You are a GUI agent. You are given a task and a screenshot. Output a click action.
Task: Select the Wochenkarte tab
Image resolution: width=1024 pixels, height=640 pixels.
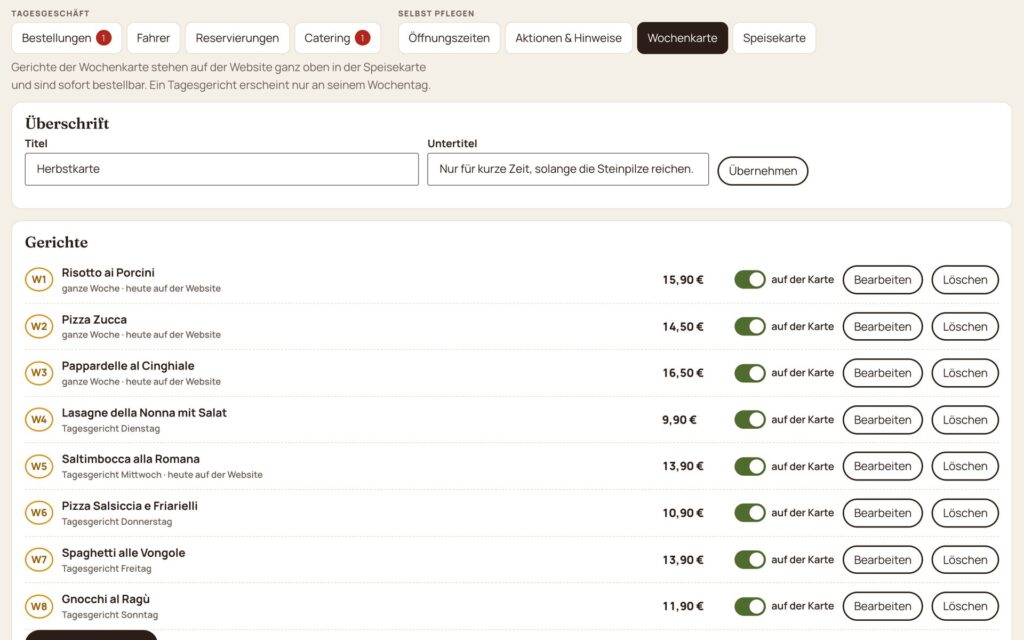(682, 38)
